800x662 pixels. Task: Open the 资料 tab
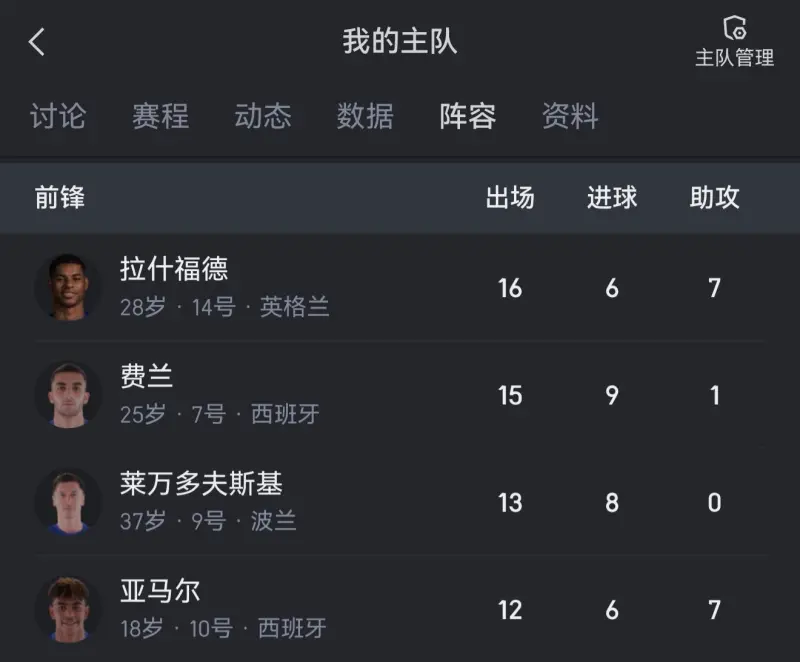(x=570, y=116)
